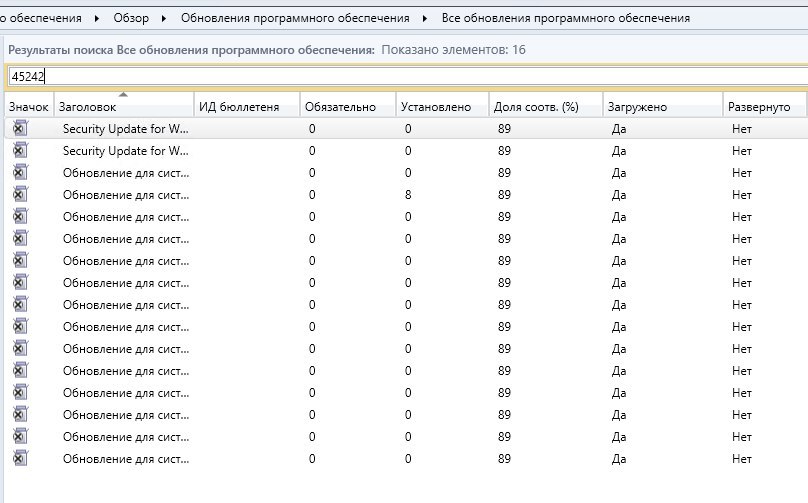Image resolution: width=808 pixels, height=503 pixels.
Task: Open the Обзор breadcrumb segment
Action: (x=131, y=18)
